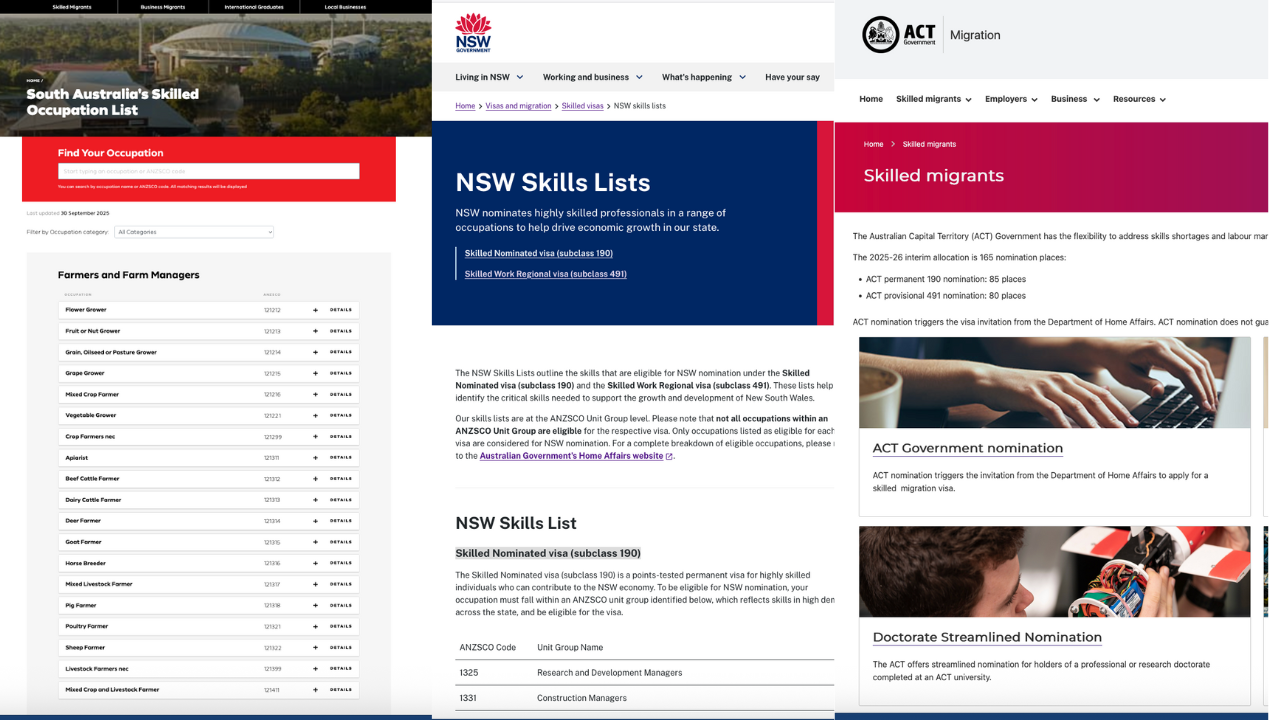Click ANZSCO code 1331 in the table

point(468,698)
